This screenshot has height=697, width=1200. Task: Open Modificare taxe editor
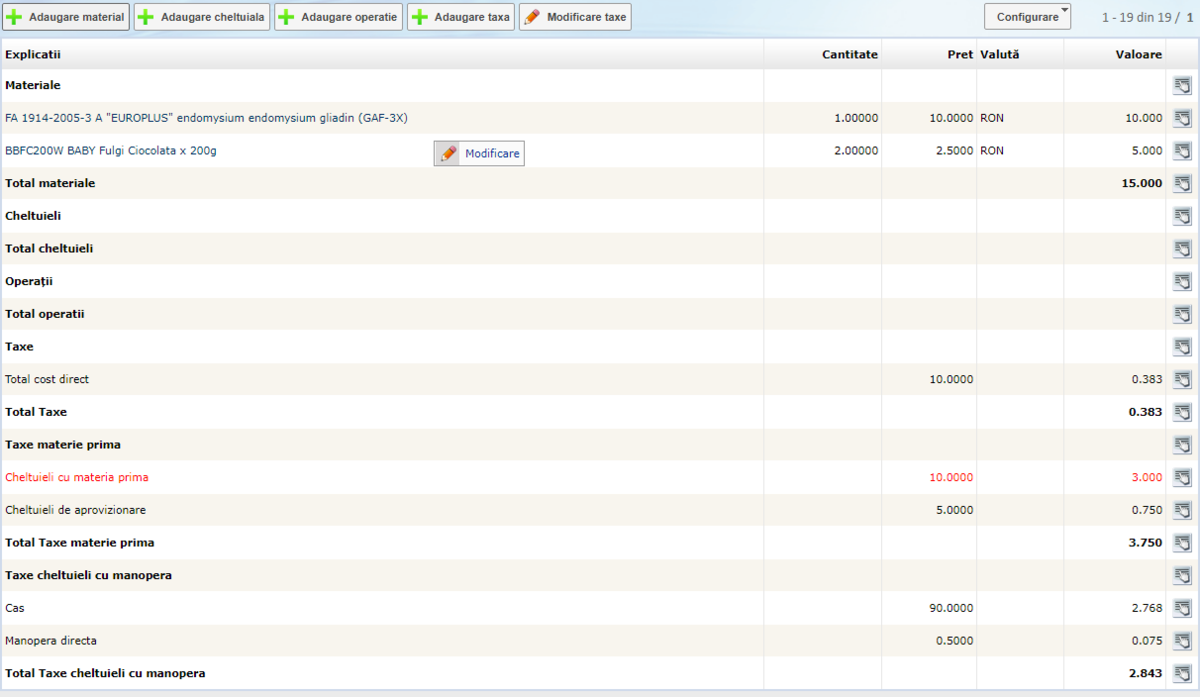pyautogui.click(x=575, y=17)
